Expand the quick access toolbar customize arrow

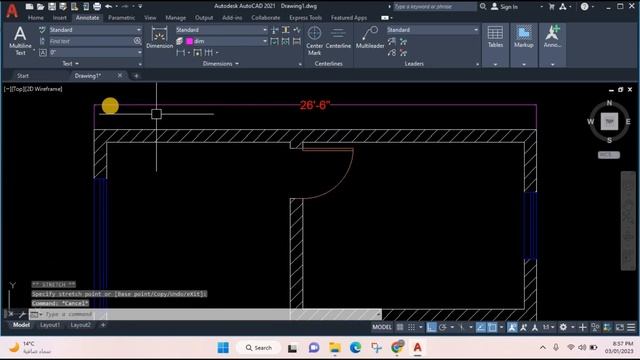coord(140,7)
